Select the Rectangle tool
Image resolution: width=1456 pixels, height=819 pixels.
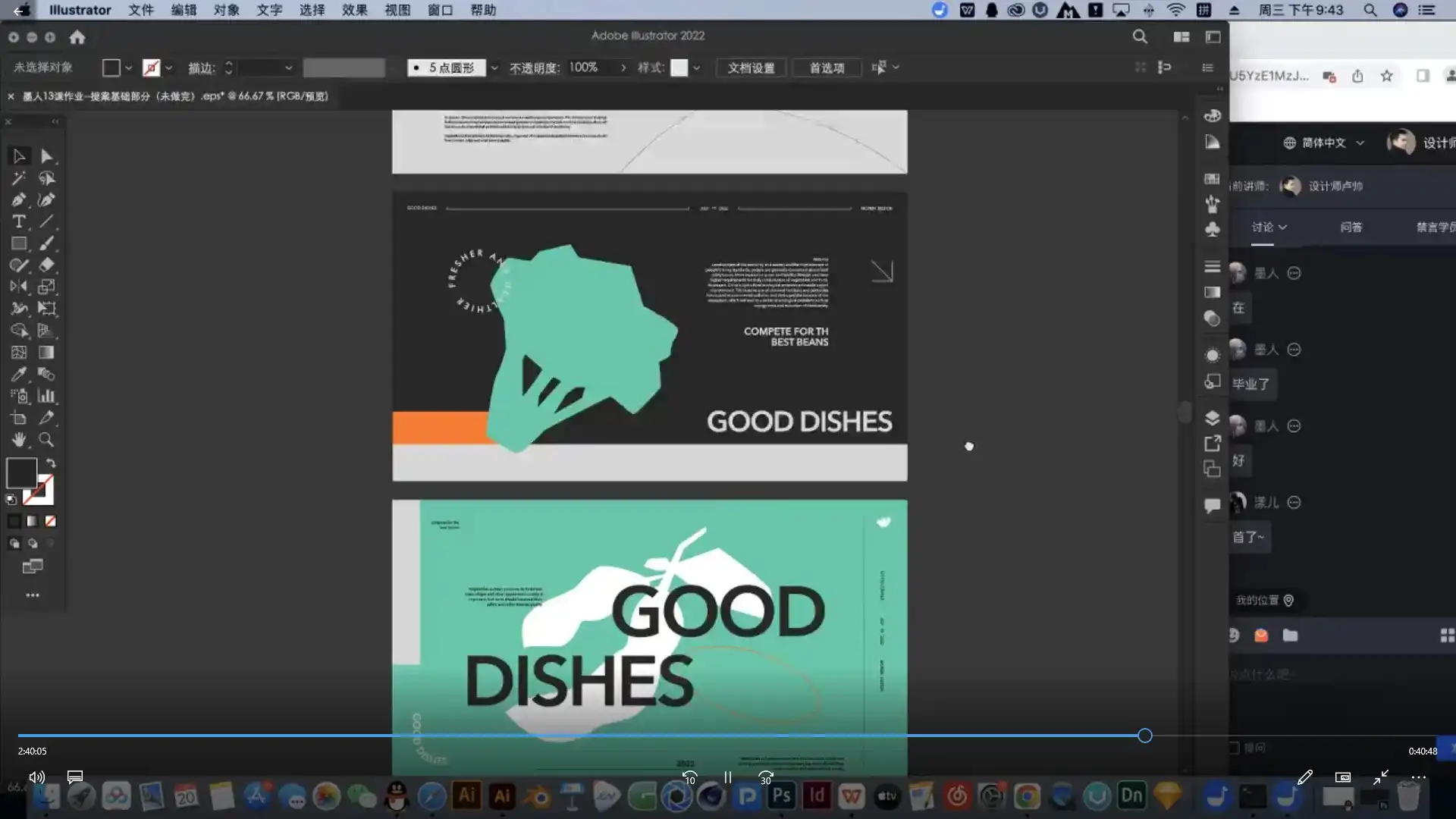tap(18, 243)
